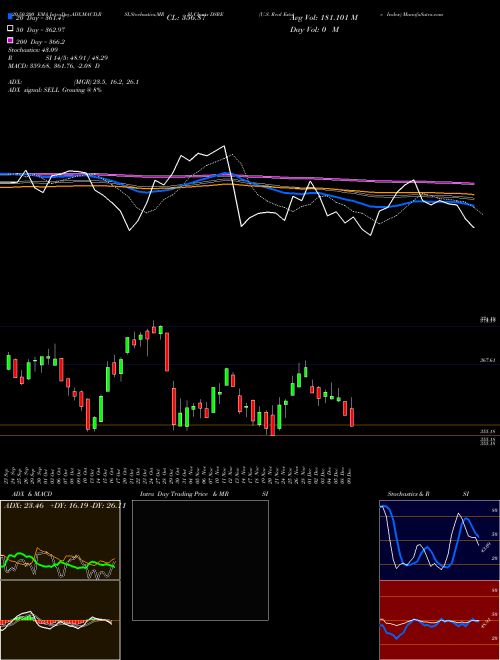The image size is (500, 660).
Task: Click the blue 20 Day legend swatch
Action: click(x=10, y=16)
